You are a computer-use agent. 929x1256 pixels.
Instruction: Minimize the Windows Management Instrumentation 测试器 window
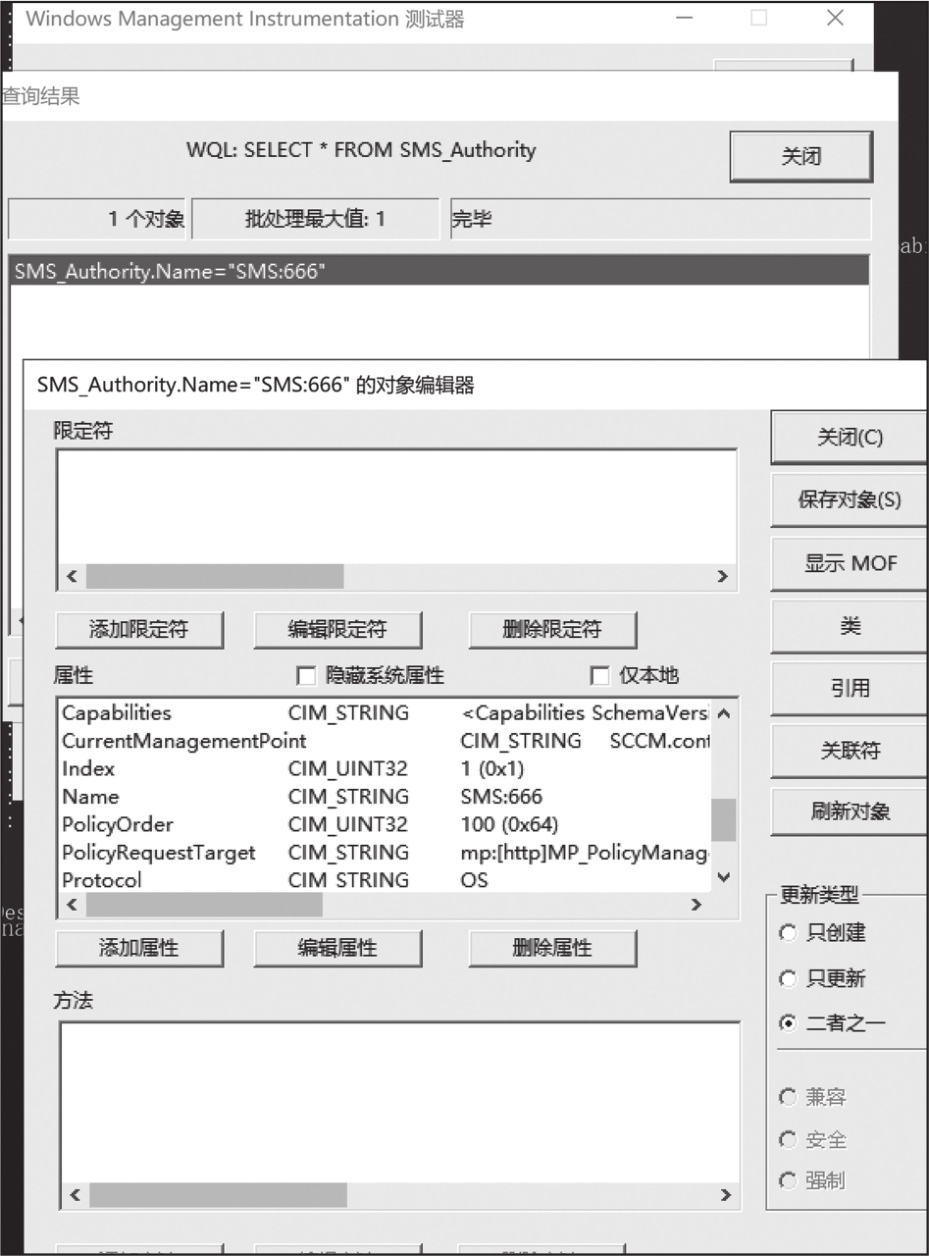point(684,19)
